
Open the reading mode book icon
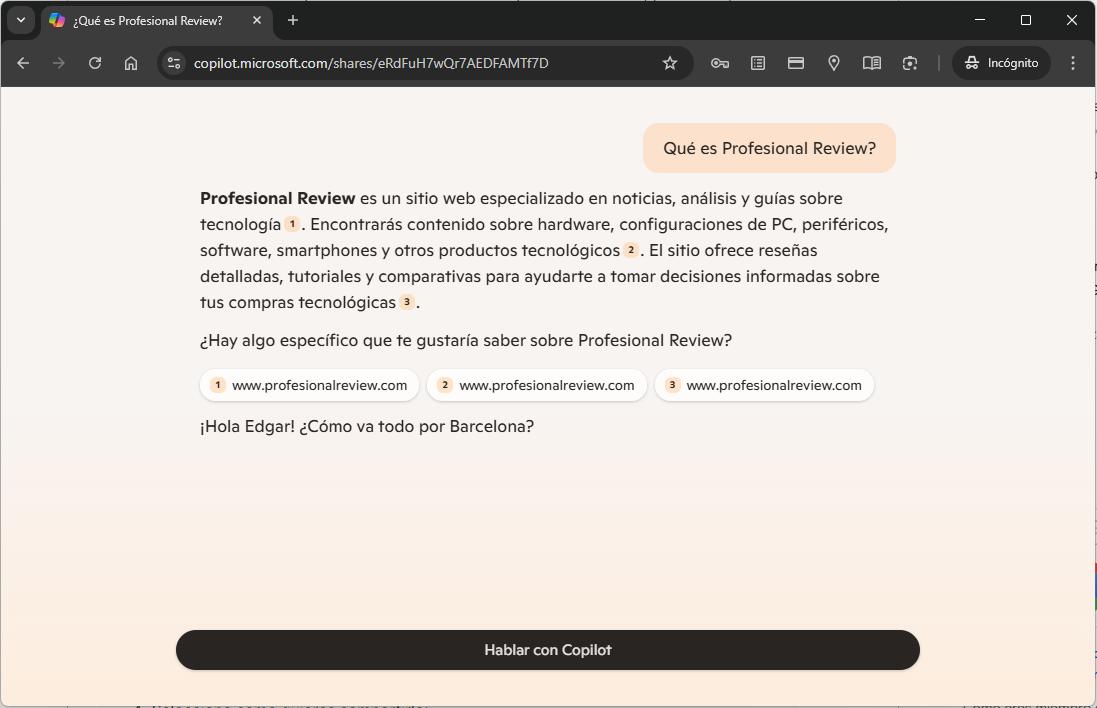coord(872,63)
